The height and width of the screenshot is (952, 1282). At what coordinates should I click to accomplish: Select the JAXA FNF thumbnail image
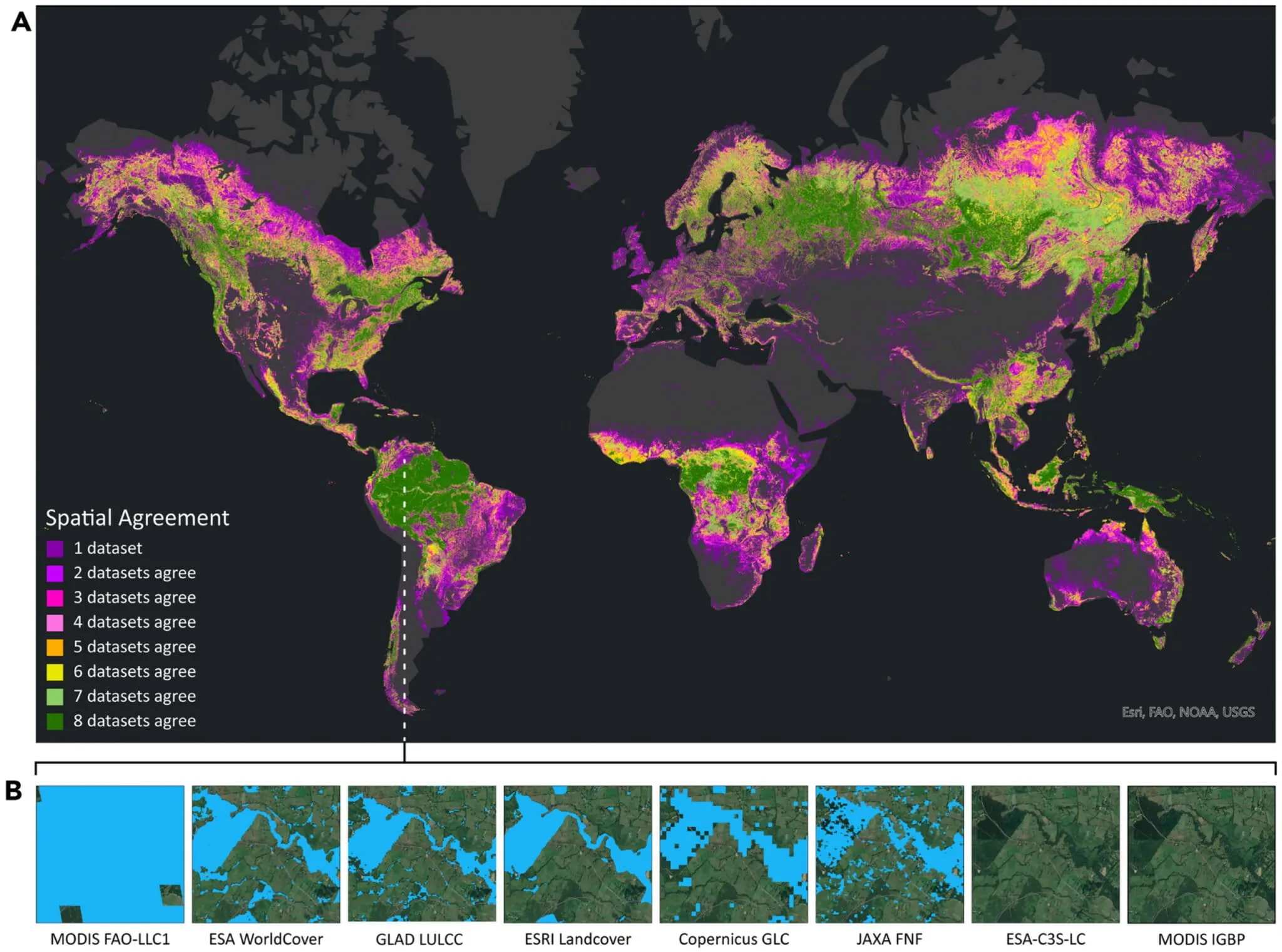(x=890, y=854)
